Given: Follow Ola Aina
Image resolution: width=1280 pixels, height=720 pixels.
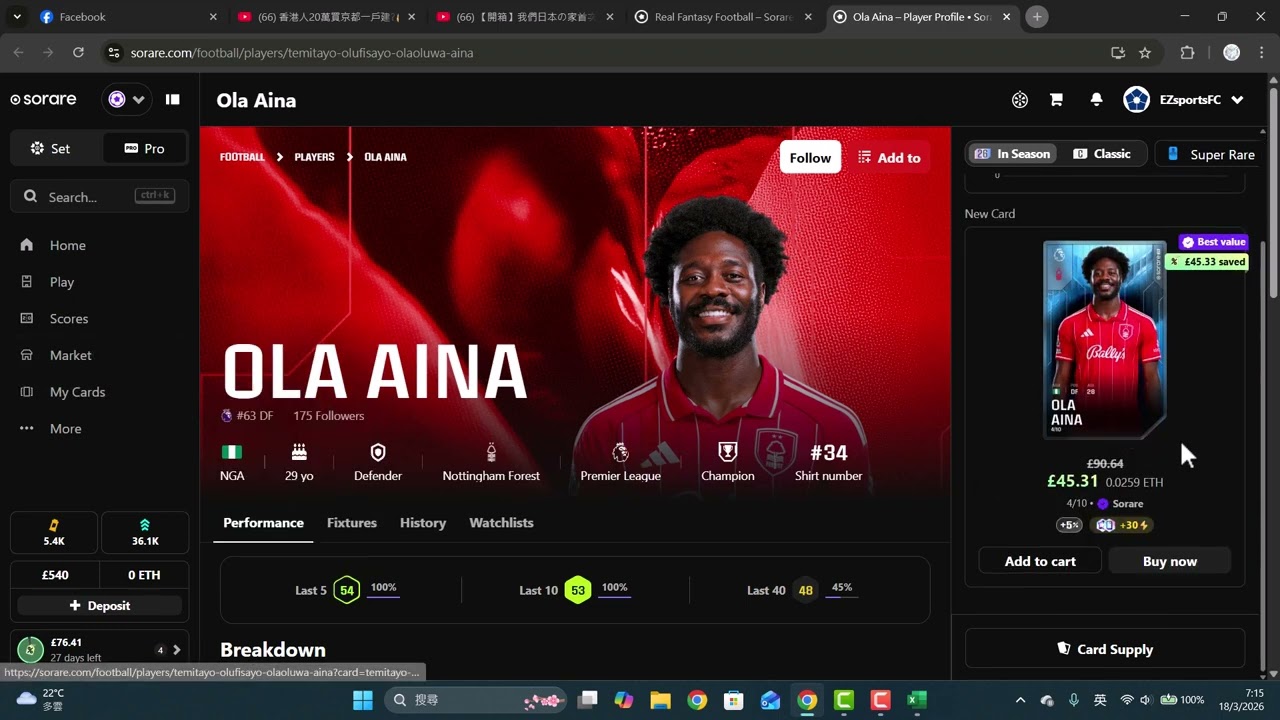Looking at the screenshot, I should [x=810, y=158].
